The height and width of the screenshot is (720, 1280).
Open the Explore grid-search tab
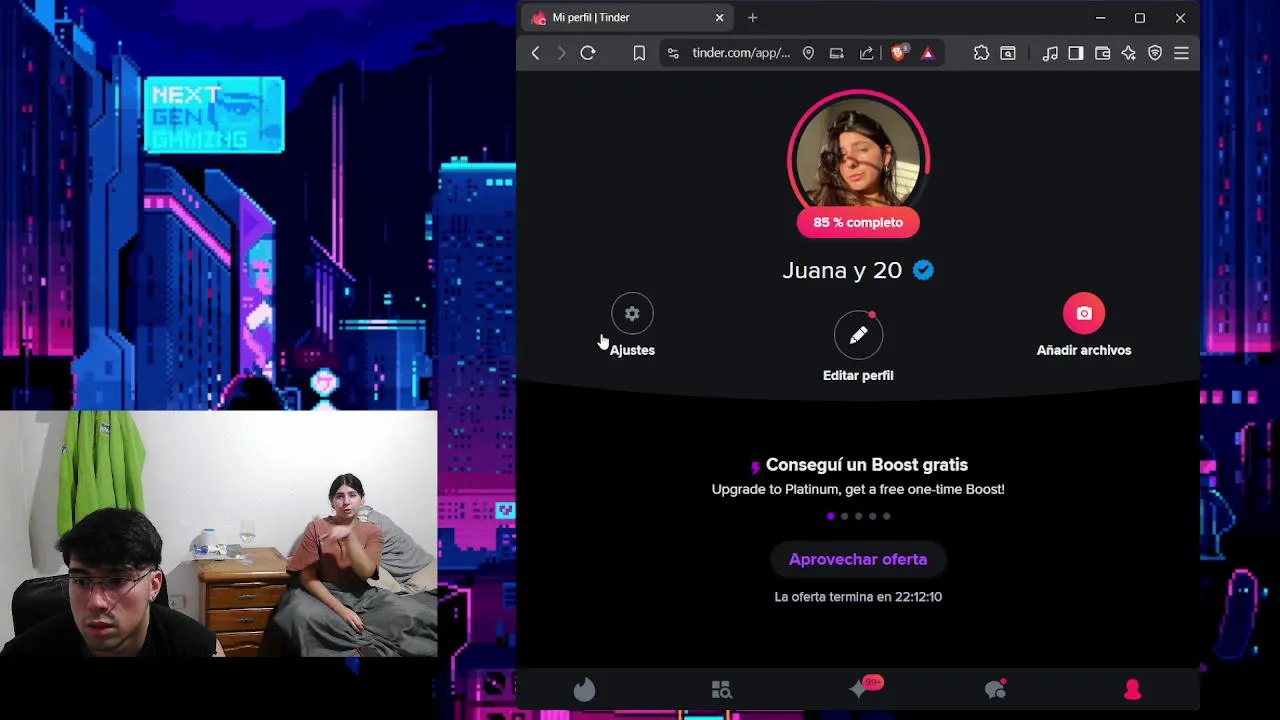(x=721, y=689)
